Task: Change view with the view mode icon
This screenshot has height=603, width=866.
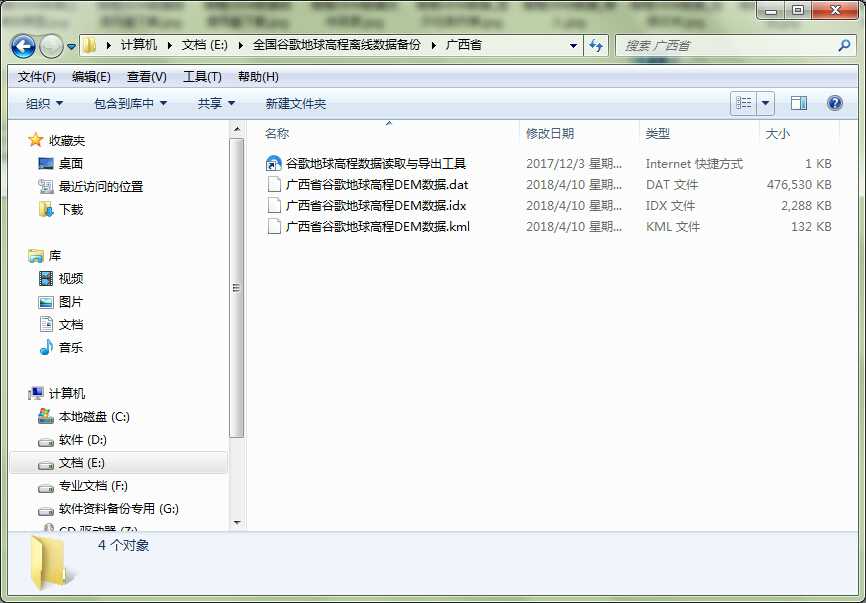Action: click(x=743, y=103)
